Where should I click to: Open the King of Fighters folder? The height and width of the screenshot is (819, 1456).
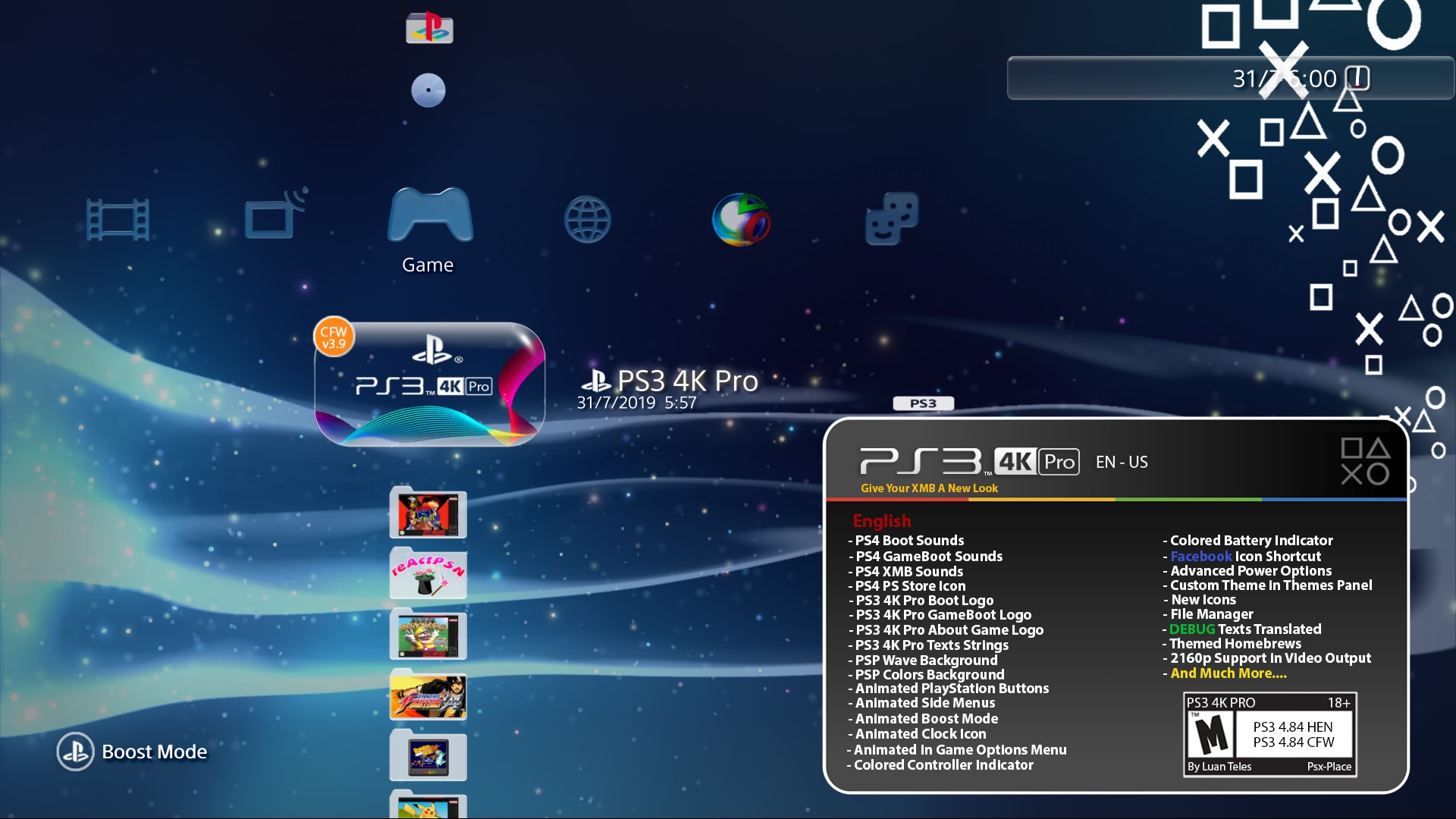pyautogui.click(x=428, y=695)
